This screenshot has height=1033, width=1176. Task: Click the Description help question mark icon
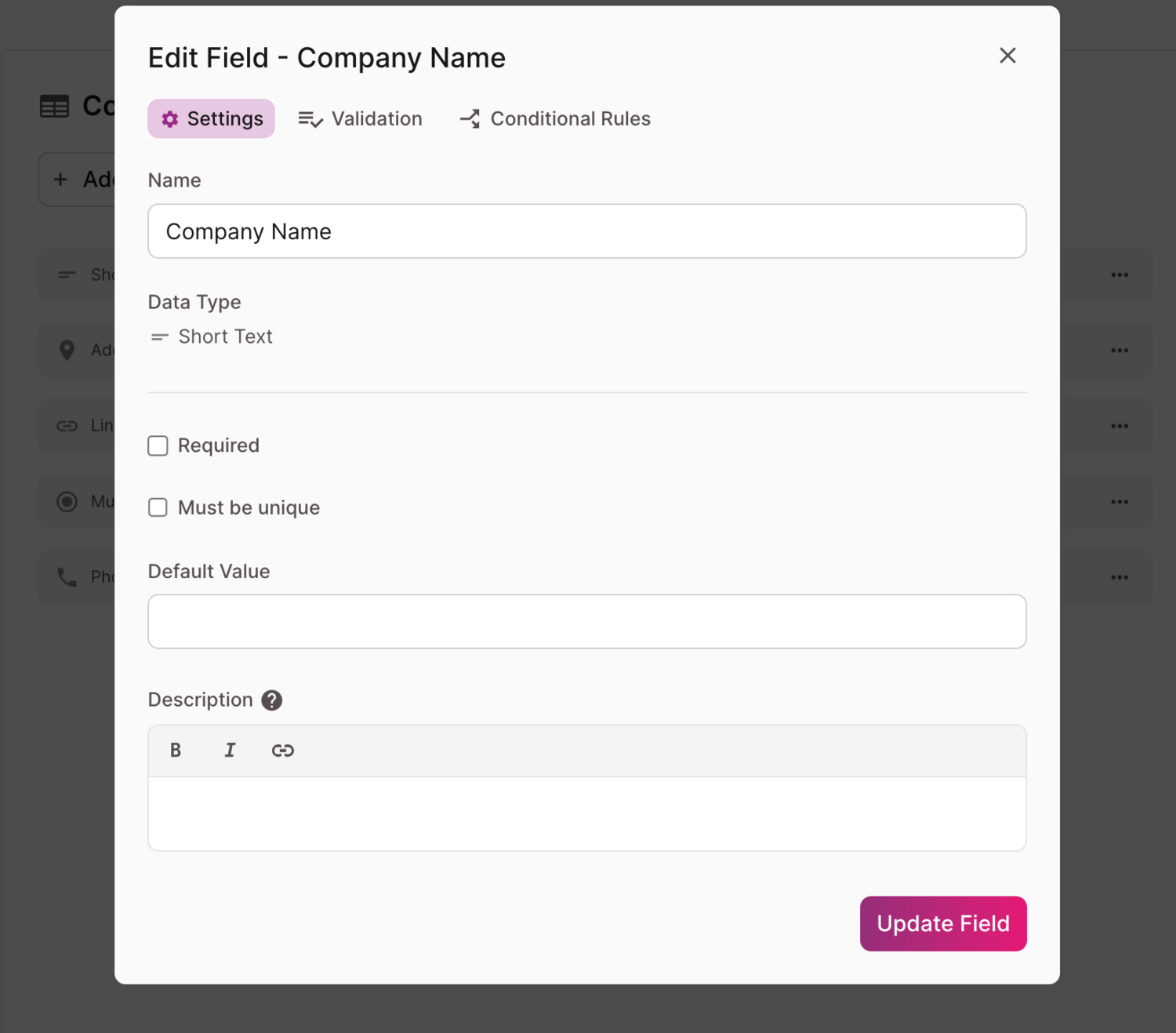click(272, 700)
